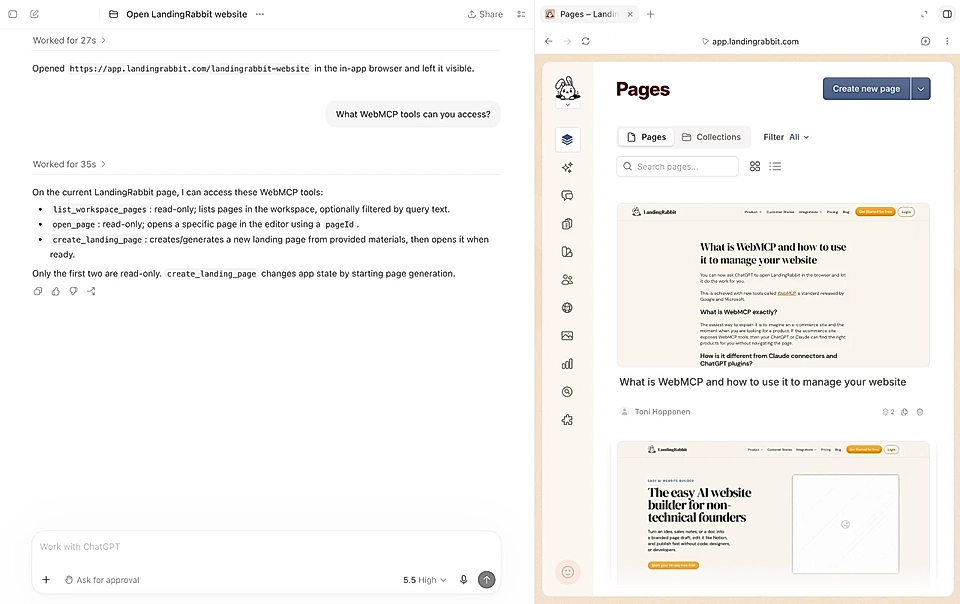Delete the WebMCP page with trash icon
Image resolution: width=960 pixels, height=604 pixels.
point(920,412)
